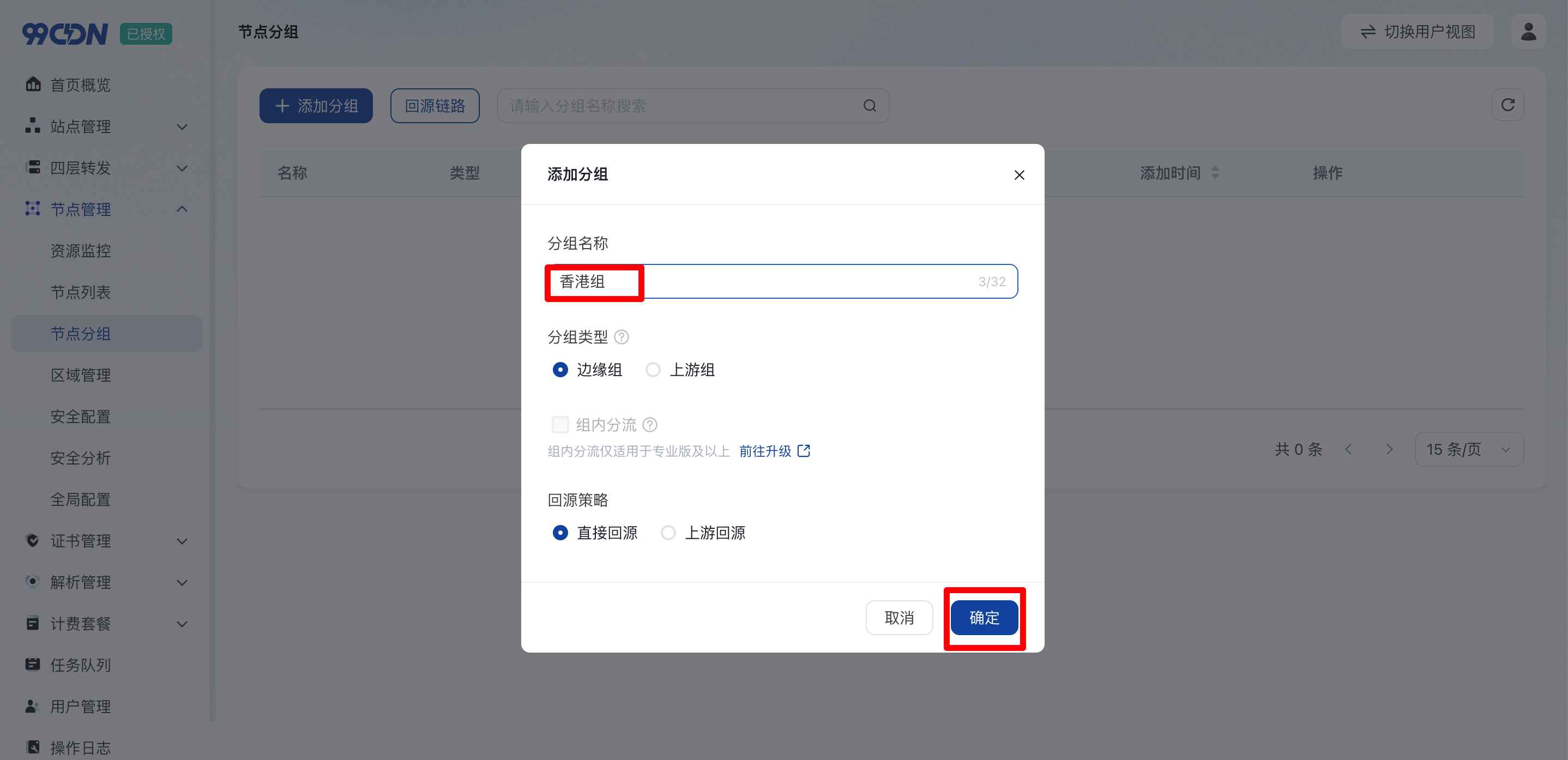Click the 共 0 条 total text
1568x760 pixels.
(1298, 449)
